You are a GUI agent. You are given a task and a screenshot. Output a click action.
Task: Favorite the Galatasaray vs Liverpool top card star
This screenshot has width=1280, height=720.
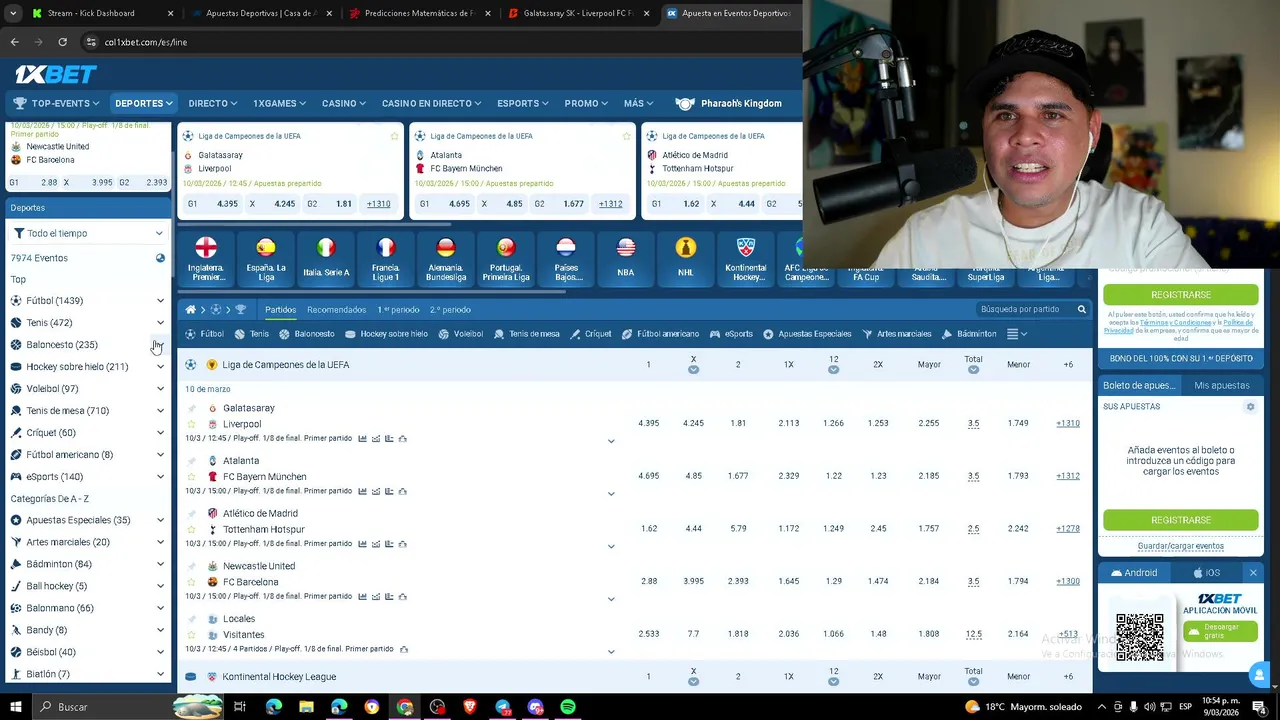point(395,136)
